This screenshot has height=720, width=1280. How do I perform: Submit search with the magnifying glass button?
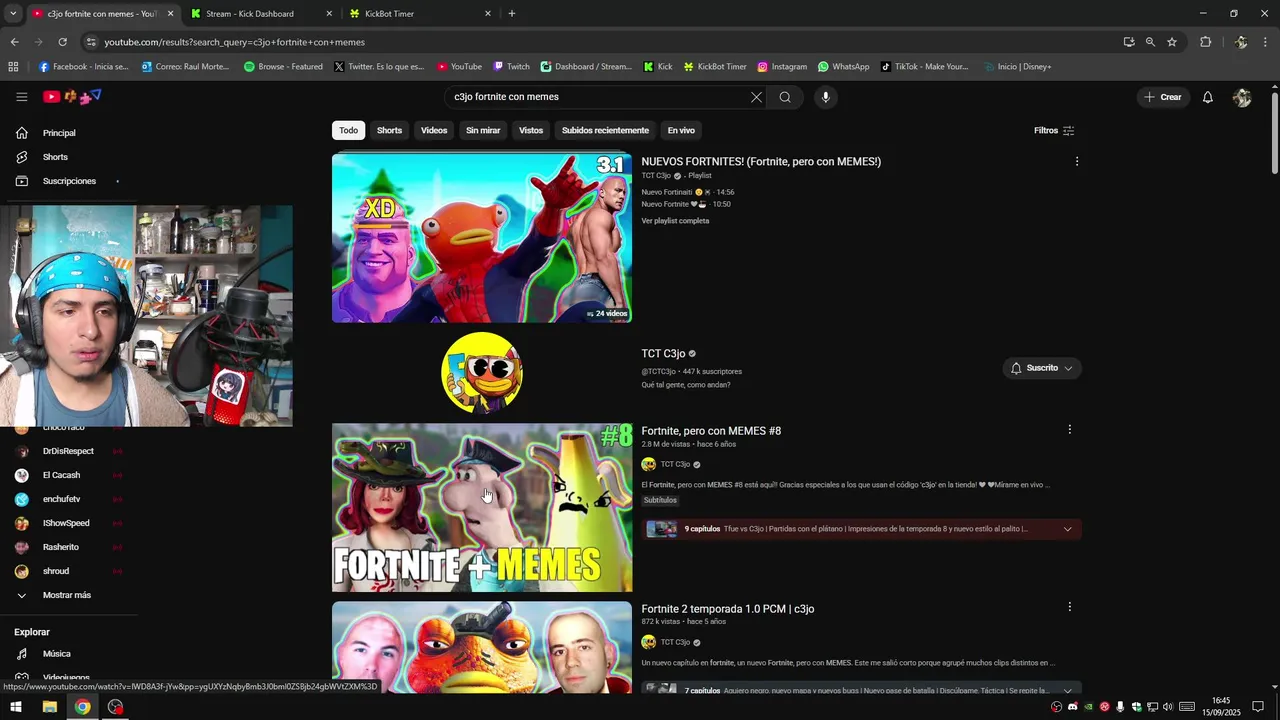pos(785,97)
